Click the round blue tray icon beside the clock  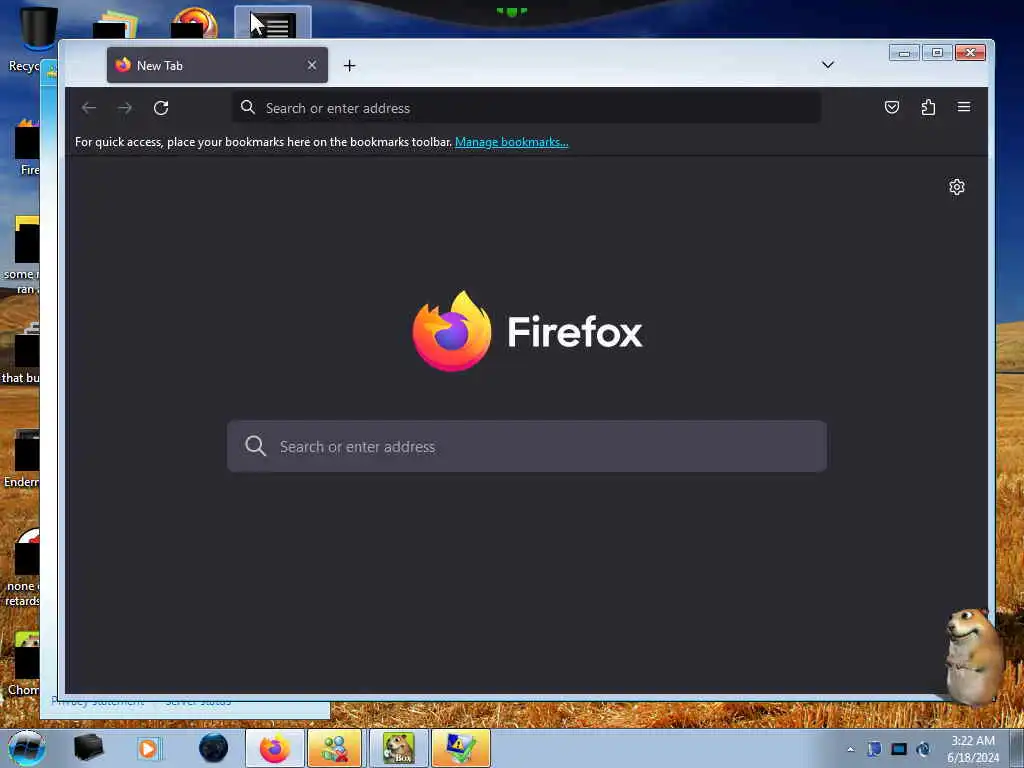[923, 748]
